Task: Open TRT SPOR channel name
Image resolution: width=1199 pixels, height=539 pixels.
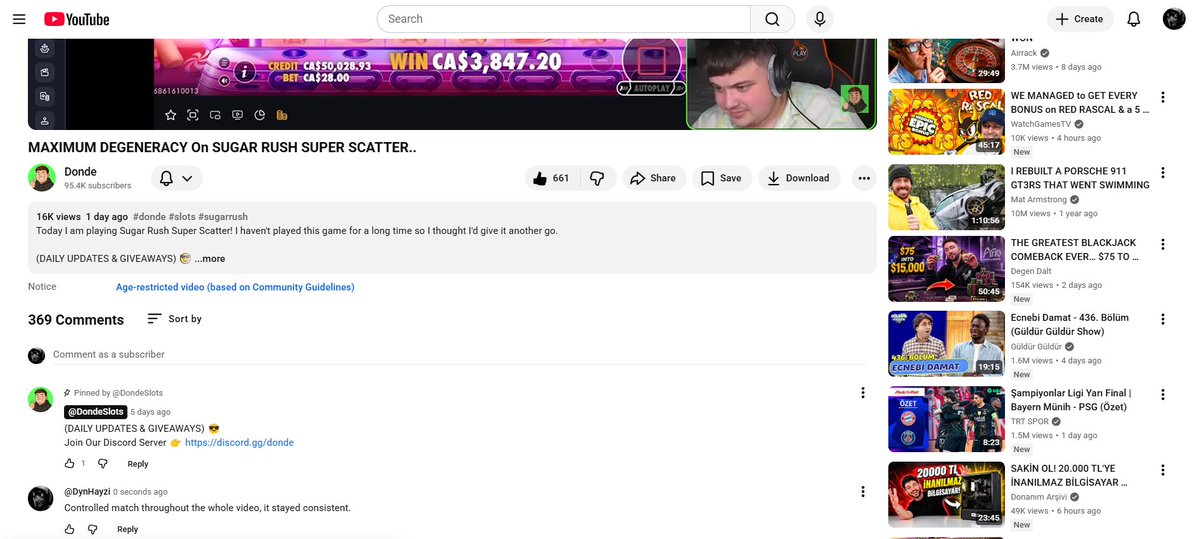Action: point(1031,421)
